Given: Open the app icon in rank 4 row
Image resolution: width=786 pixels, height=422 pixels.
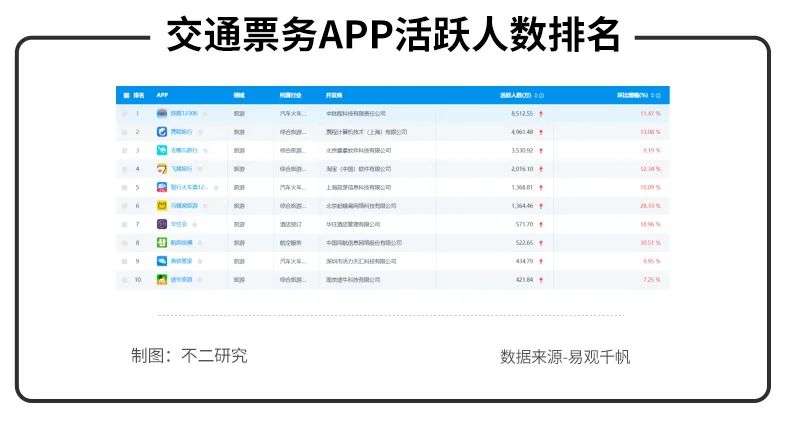Looking at the screenshot, I should [162, 169].
